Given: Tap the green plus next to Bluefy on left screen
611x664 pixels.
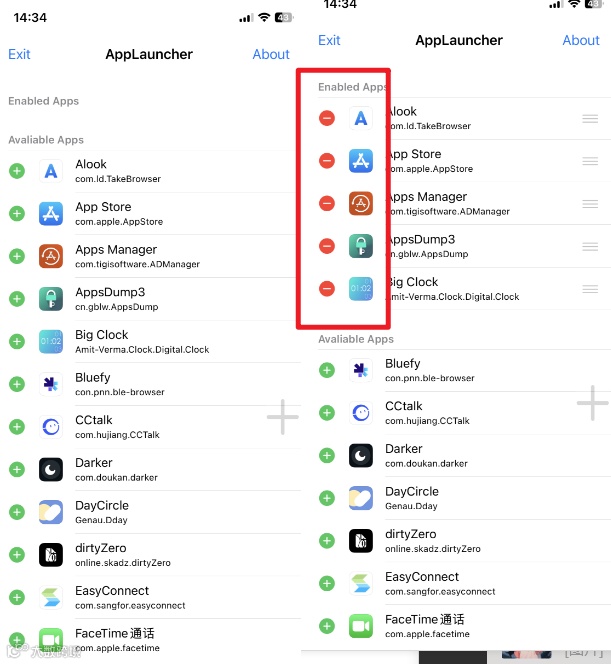Looking at the screenshot, I should point(17,384).
